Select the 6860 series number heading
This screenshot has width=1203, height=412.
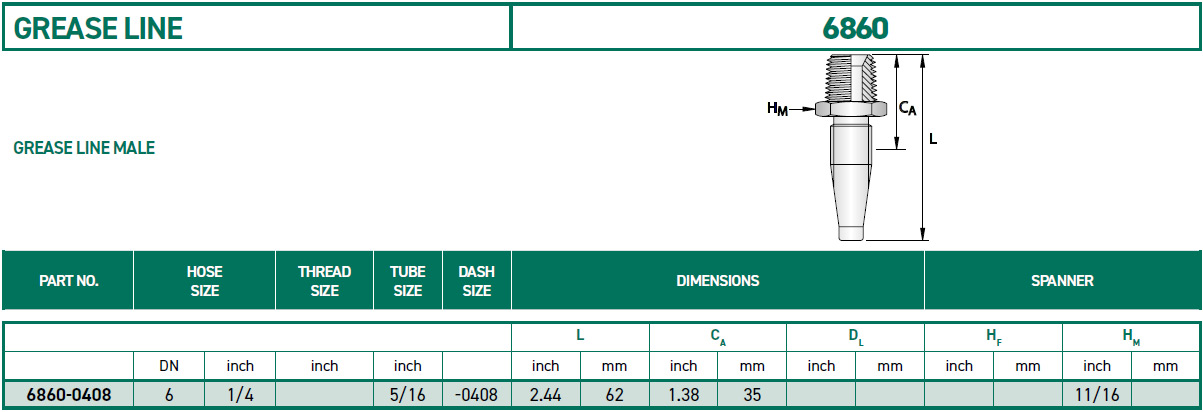pos(855,28)
